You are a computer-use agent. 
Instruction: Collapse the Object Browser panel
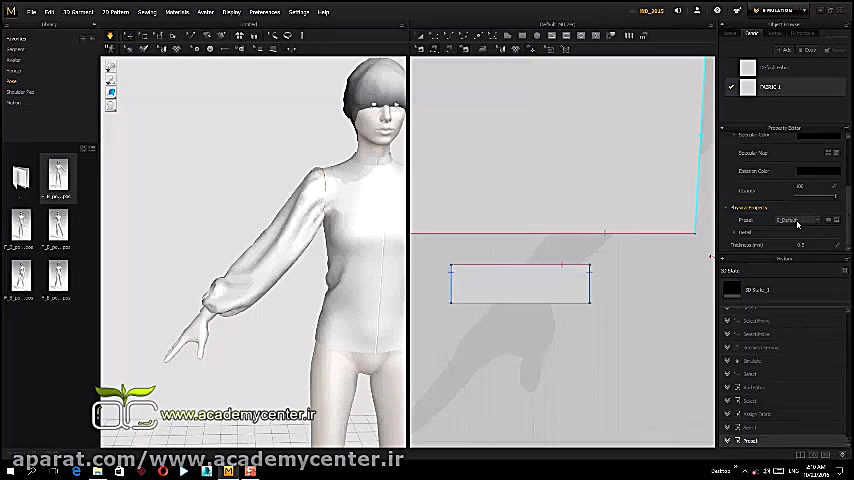[x=722, y=25]
